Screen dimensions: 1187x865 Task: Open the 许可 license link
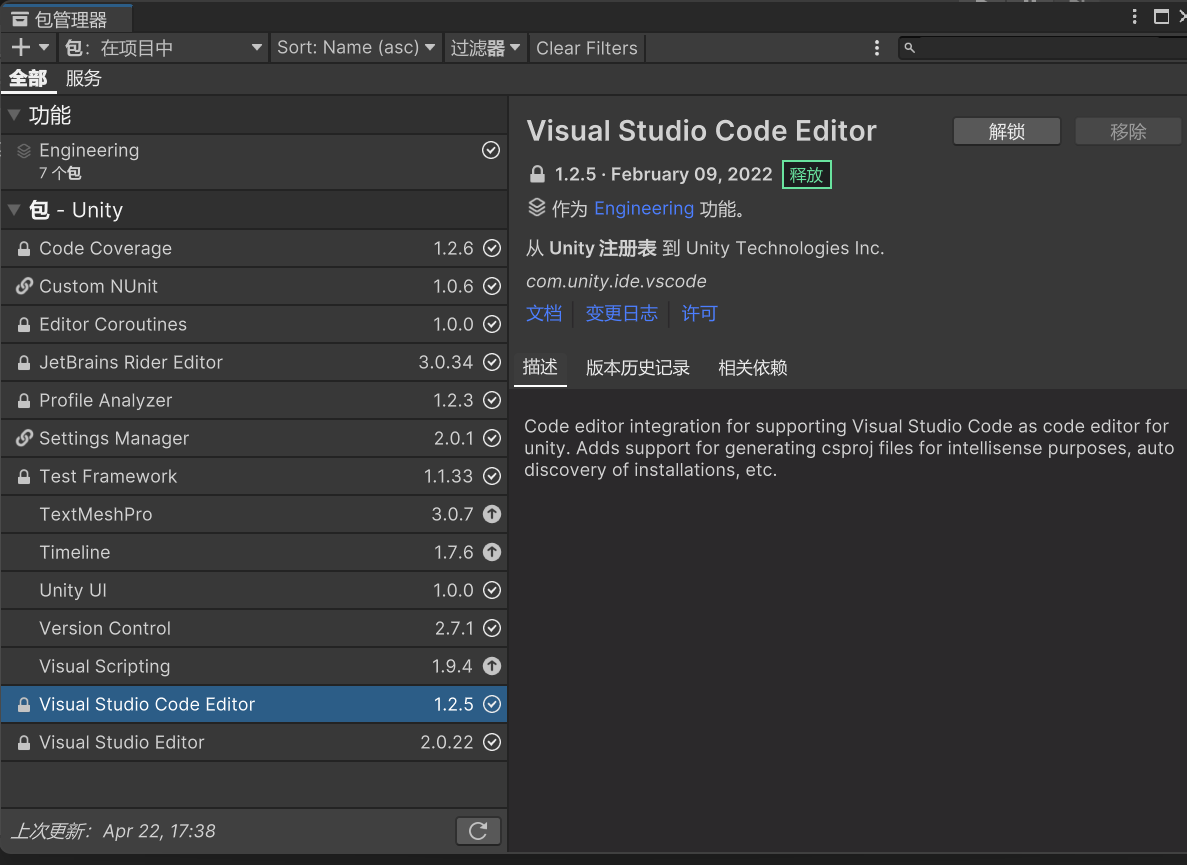click(699, 313)
